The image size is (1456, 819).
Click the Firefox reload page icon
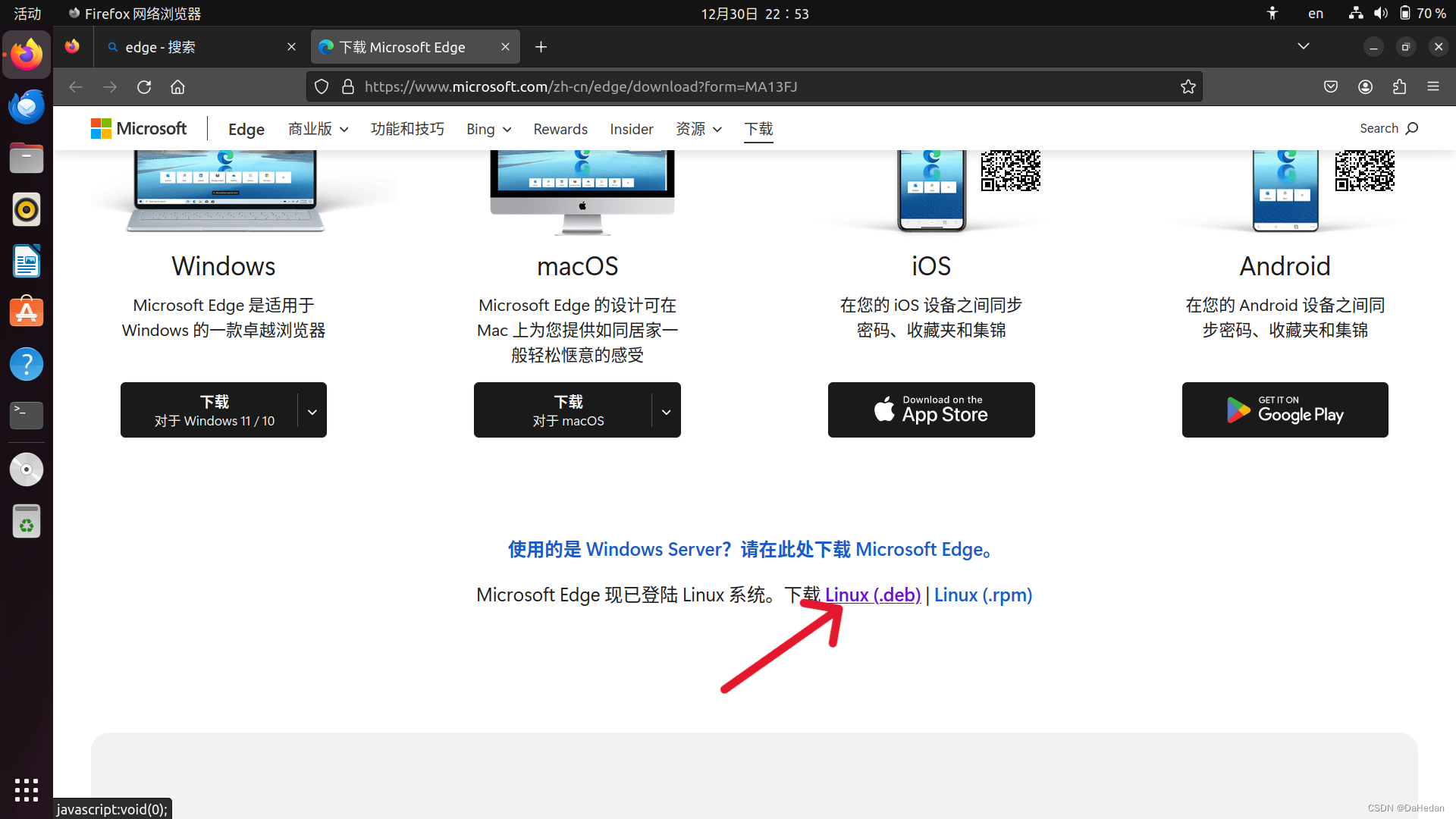pos(144,87)
